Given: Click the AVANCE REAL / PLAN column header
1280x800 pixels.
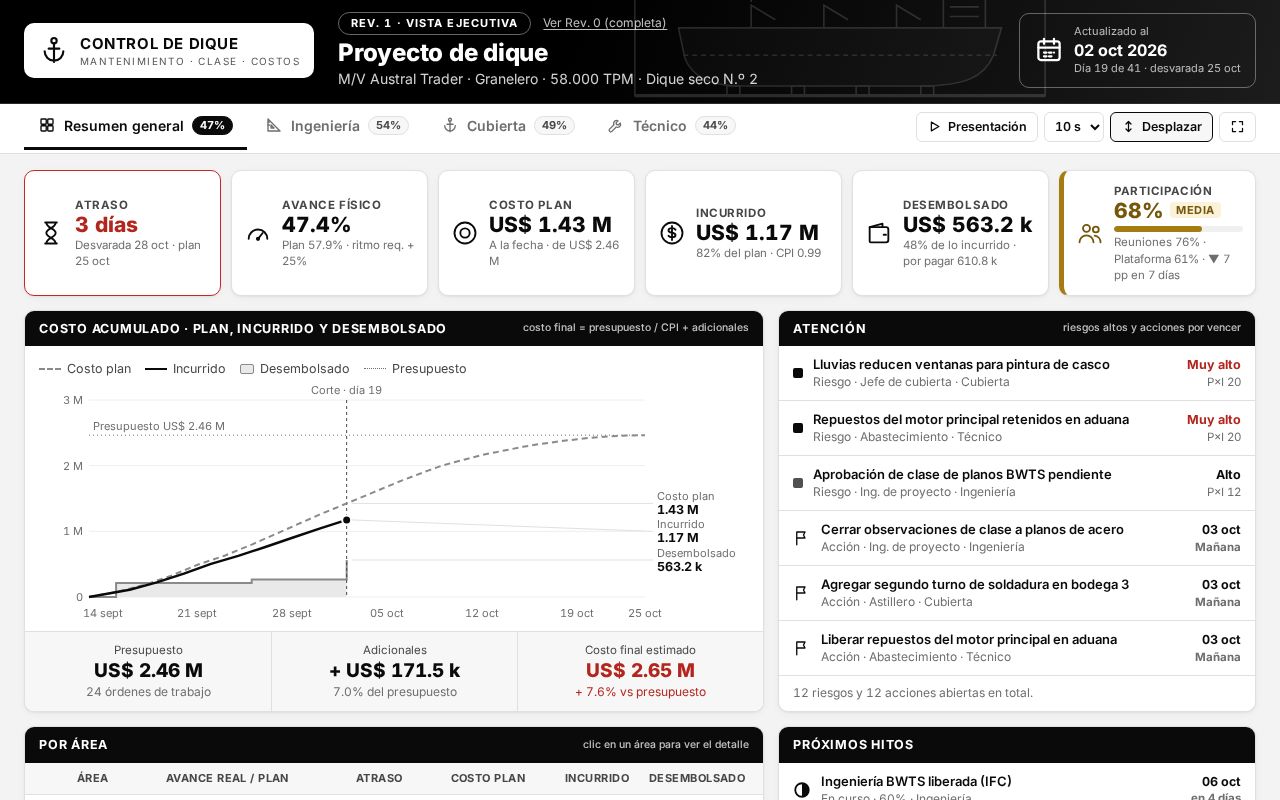Looking at the screenshot, I should [227, 778].
